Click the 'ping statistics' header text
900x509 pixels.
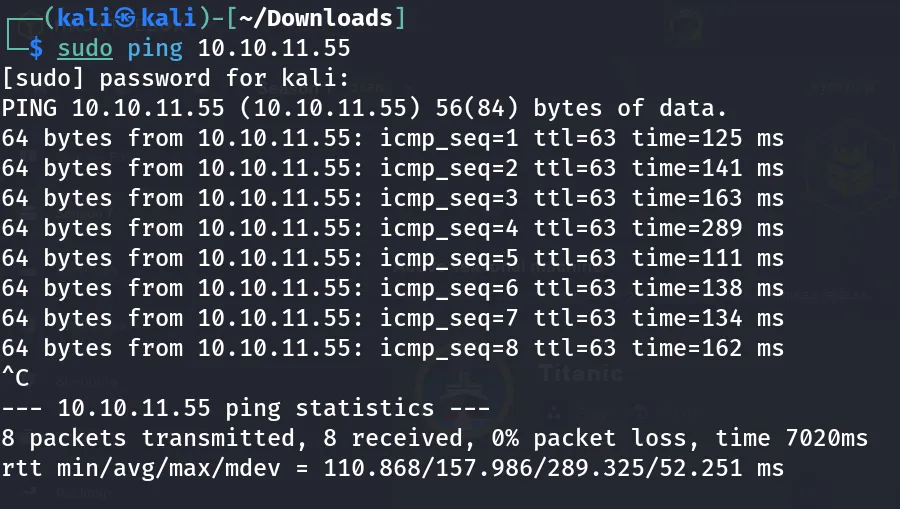point(329,409)
